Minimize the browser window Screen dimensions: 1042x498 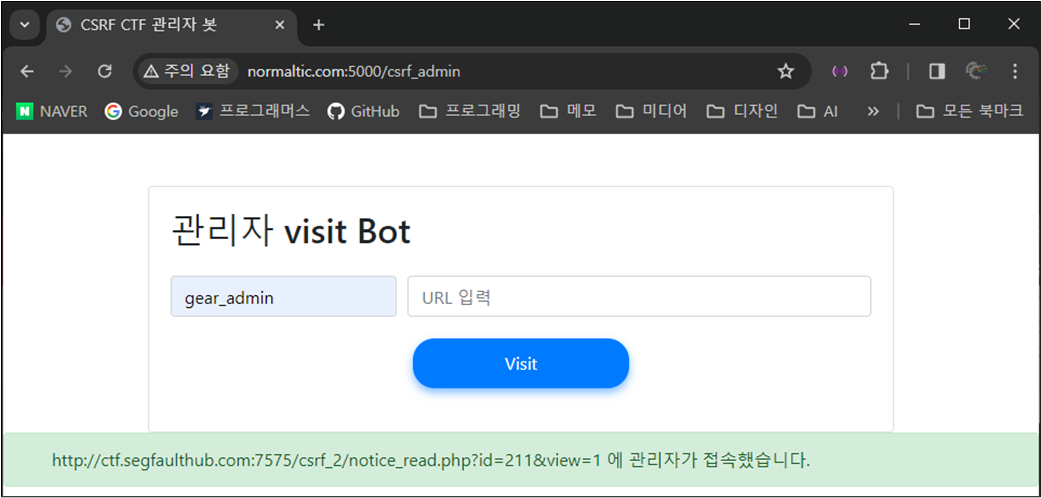tap(915, 25)
